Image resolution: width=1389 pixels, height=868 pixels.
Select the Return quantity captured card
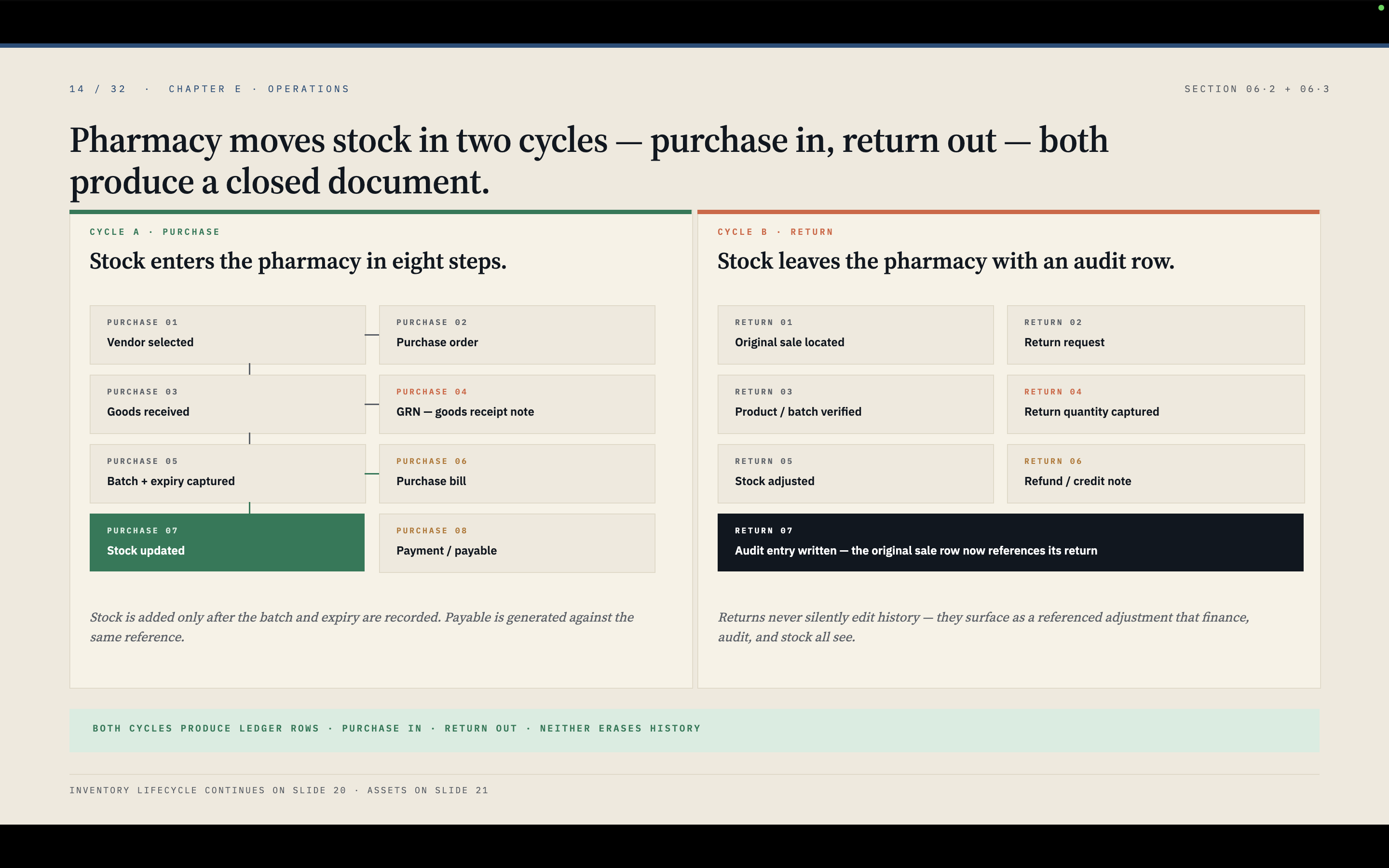(1156, 404)
